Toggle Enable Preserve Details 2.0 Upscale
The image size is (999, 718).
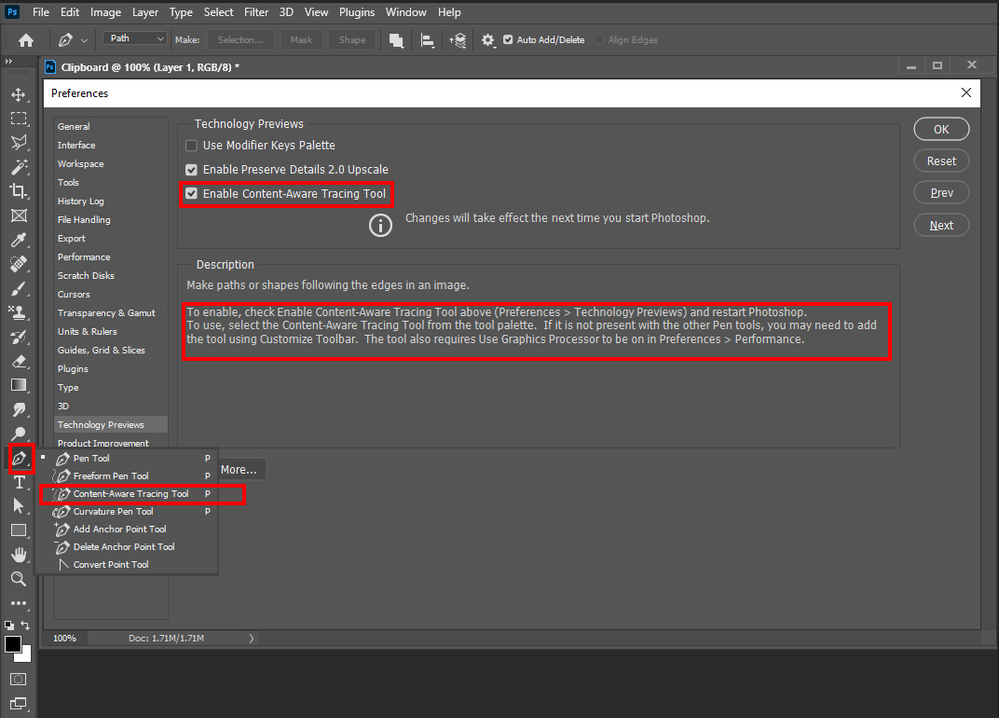tap(191, 169)
